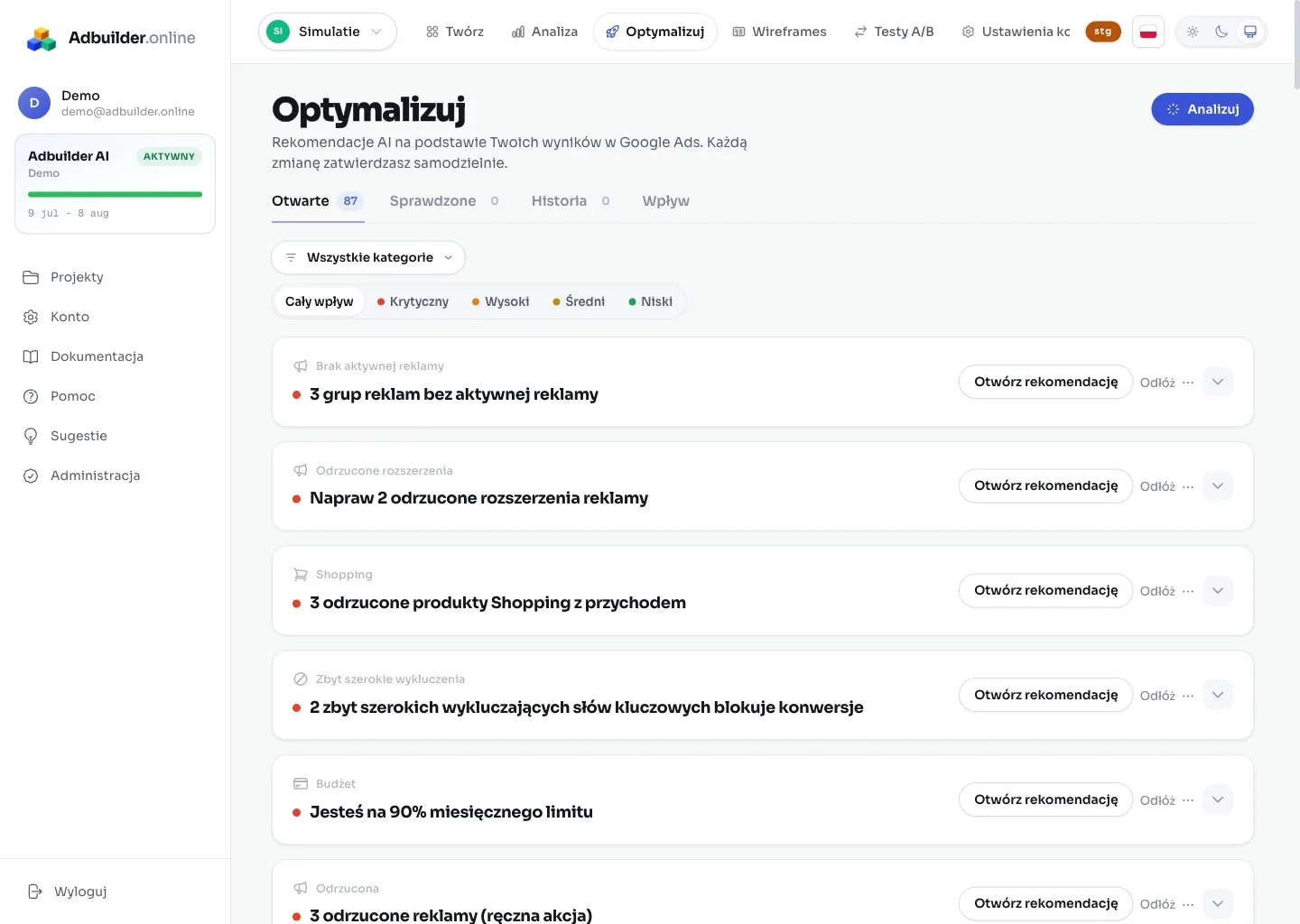Postpone 3 grup reklam with Odłóż
The image size is (1300, 924).
pos(1157,383)
